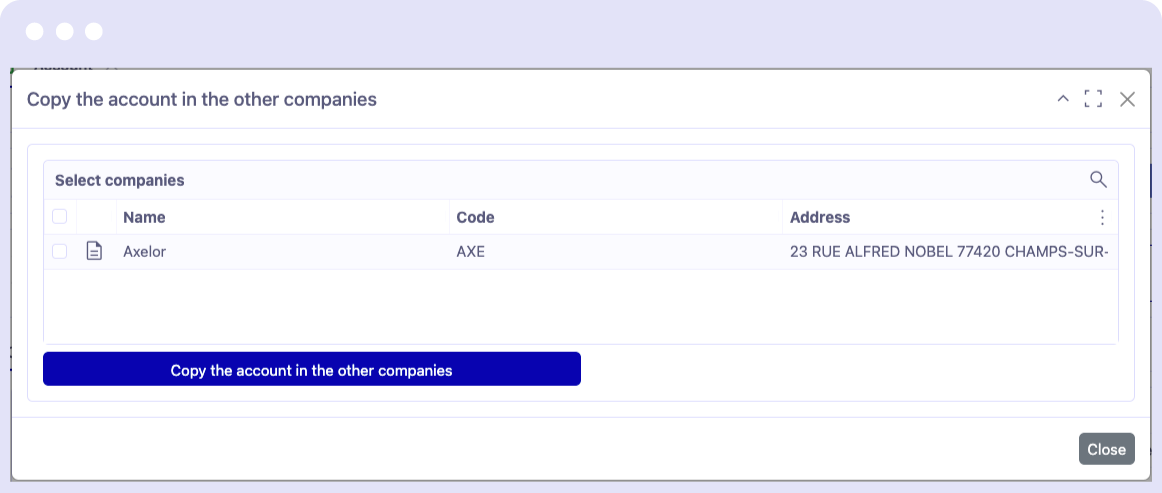
Task: Click the 23 RUE ALFRED NOBEL address cell
Action: coord(948,252)
